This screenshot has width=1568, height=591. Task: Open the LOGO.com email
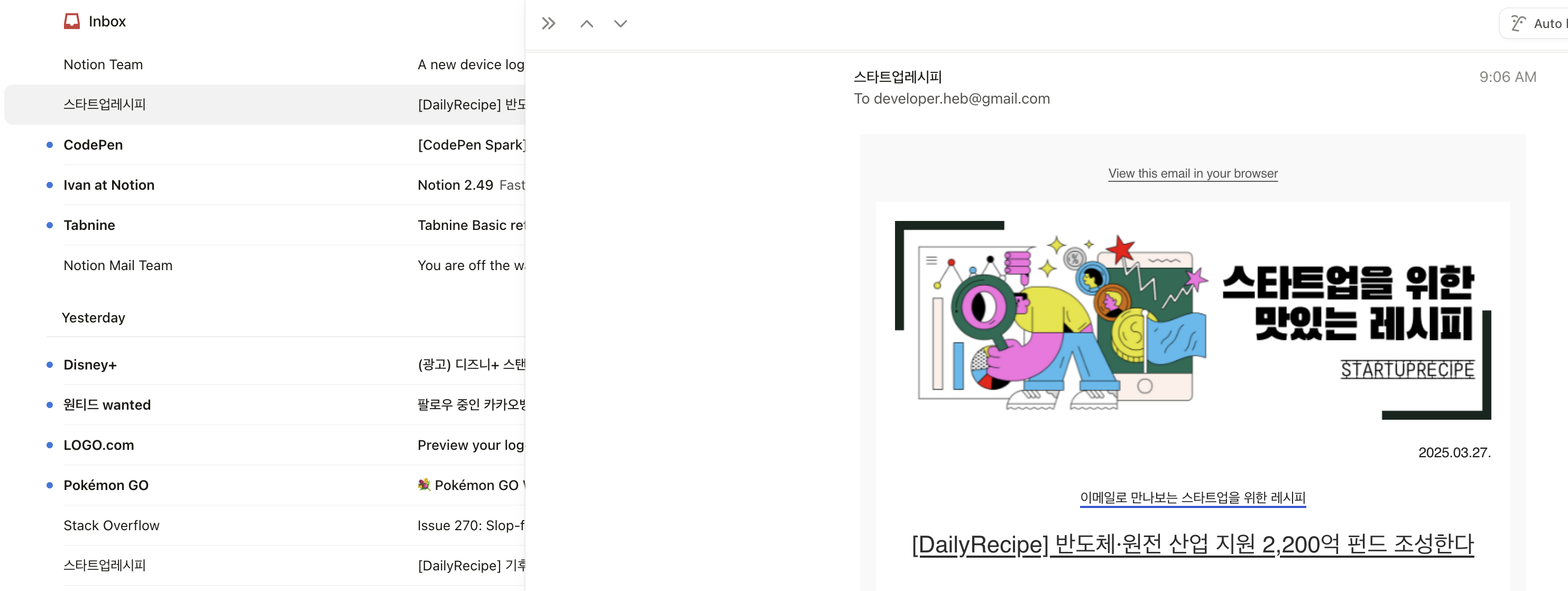(264, 445)
